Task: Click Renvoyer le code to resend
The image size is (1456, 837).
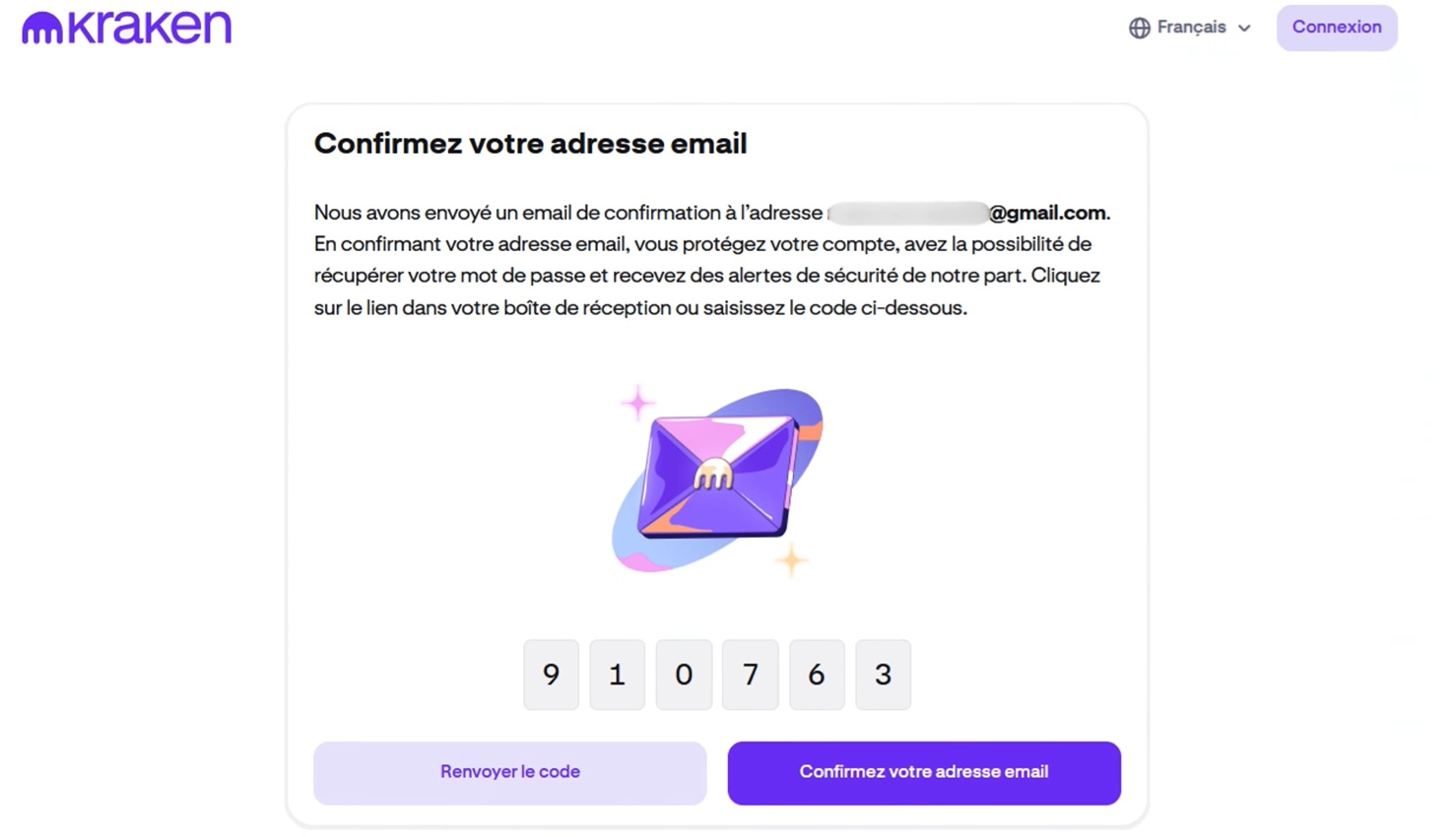Action: [509, 772]
